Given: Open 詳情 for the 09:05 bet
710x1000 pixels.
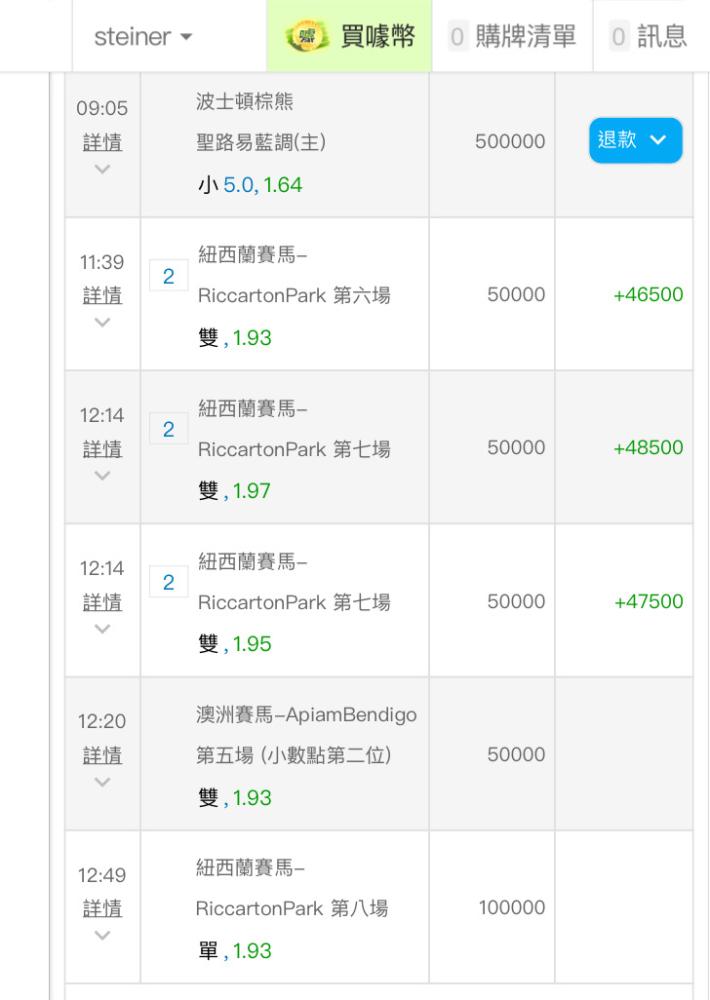Looking at the screenshot, I should coord(102,142).
